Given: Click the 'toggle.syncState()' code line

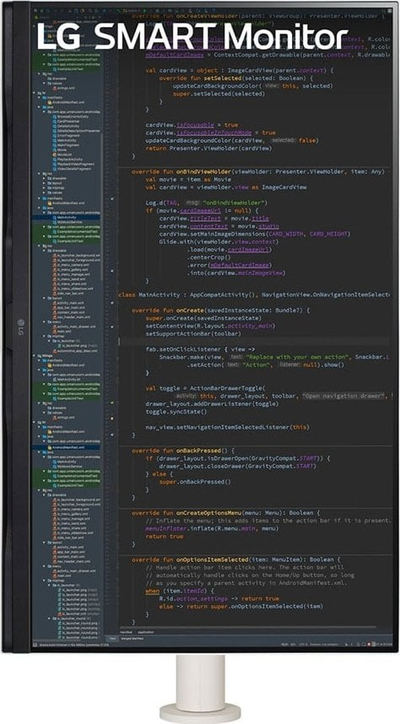Looking at the screenshot, I should pyautogui.click(x=176, y=411).
